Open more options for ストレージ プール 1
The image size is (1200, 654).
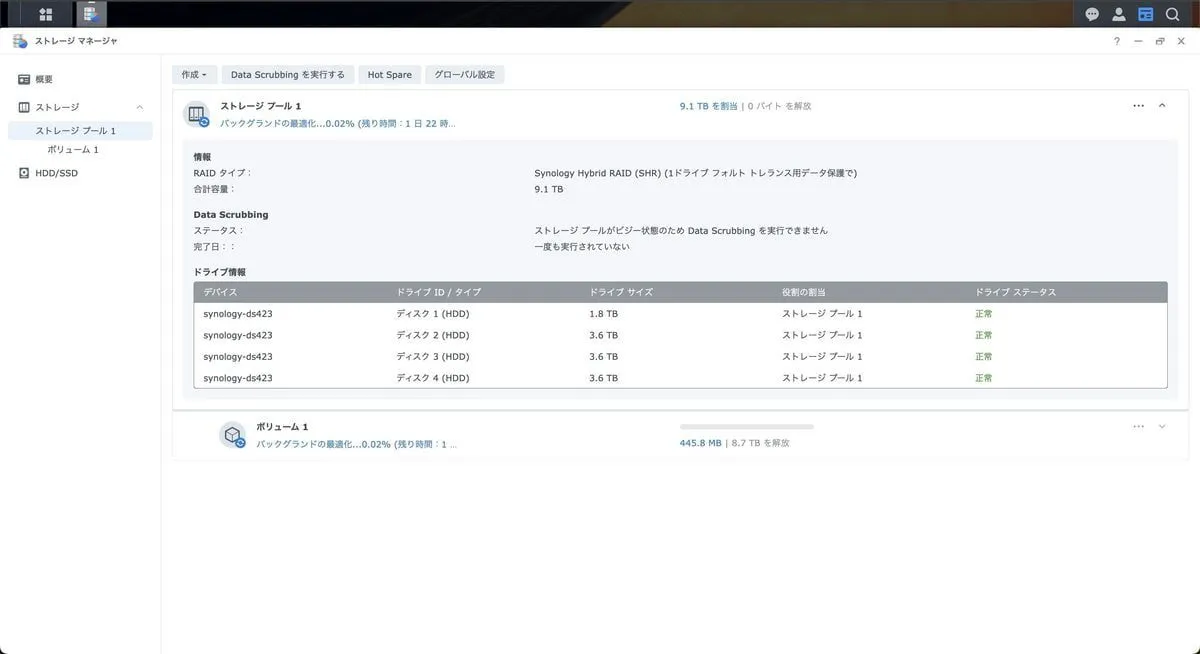coord(1138,105)
